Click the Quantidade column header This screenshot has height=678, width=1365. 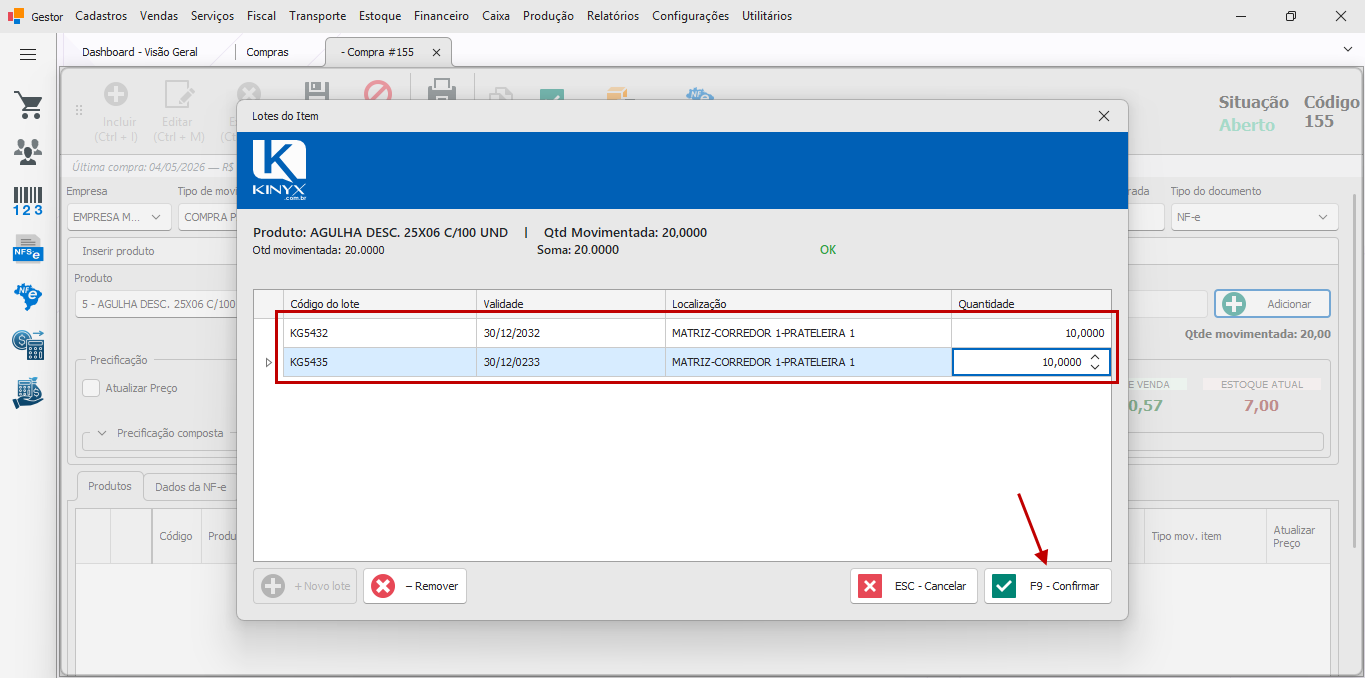[1031, 303]
